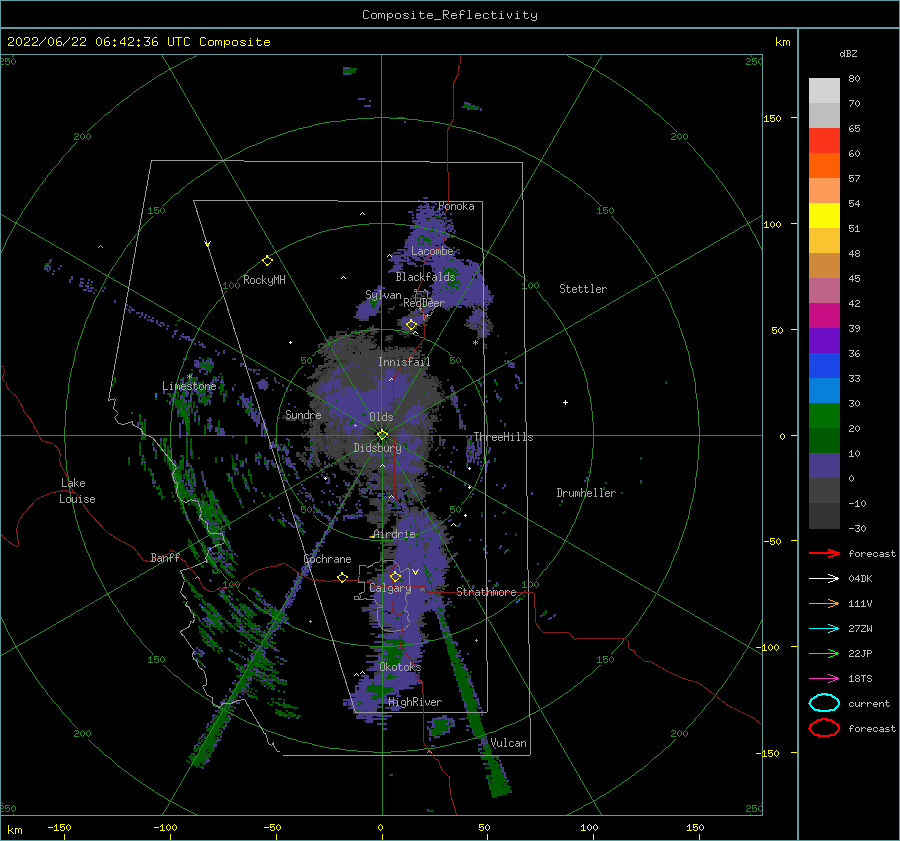This screenshot has width=900, height=841.
Task: Click the yellow diamond marker near RockyMH
Action: 267,261
